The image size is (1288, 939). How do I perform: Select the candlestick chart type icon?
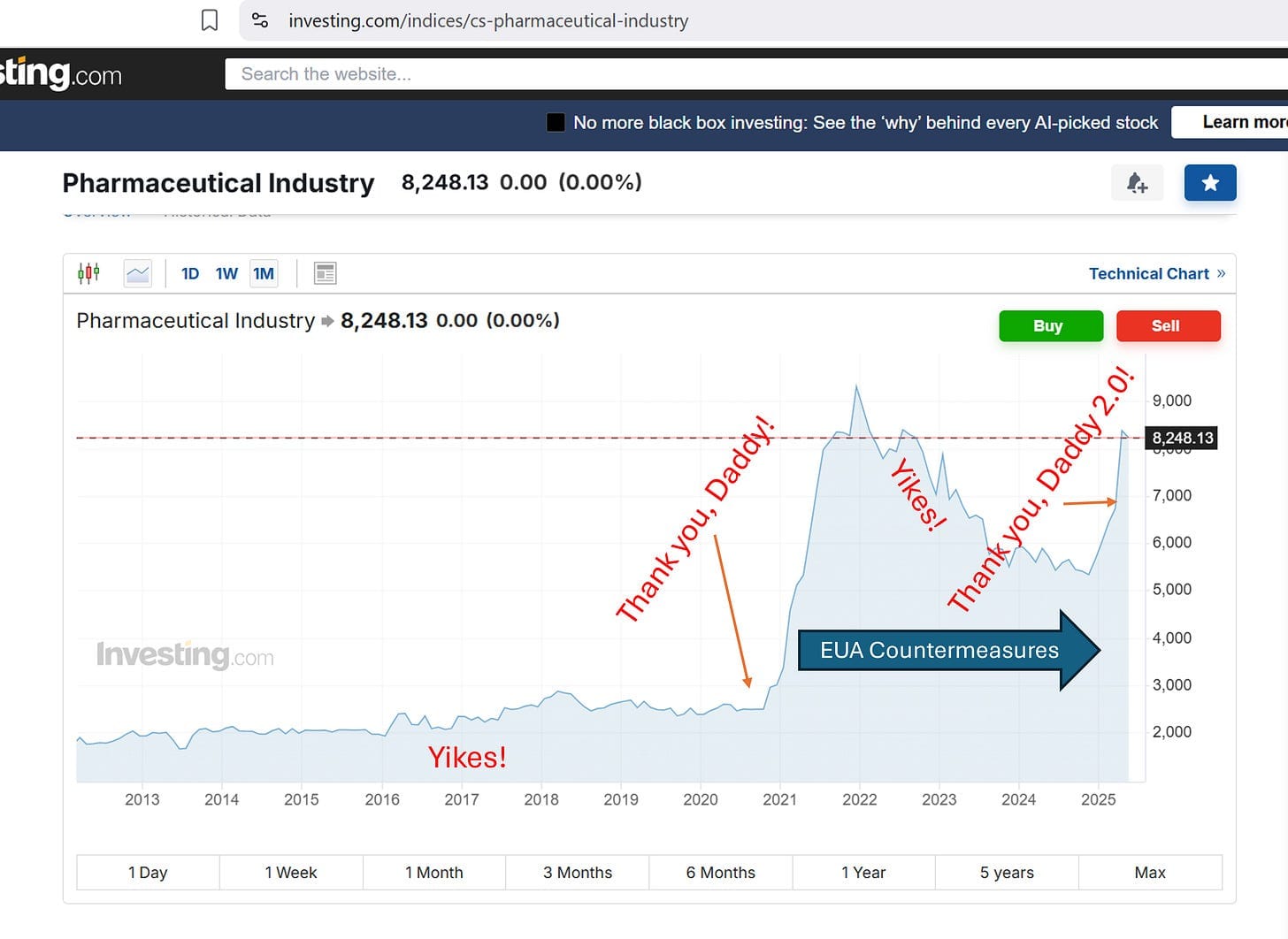click(88, 273)
